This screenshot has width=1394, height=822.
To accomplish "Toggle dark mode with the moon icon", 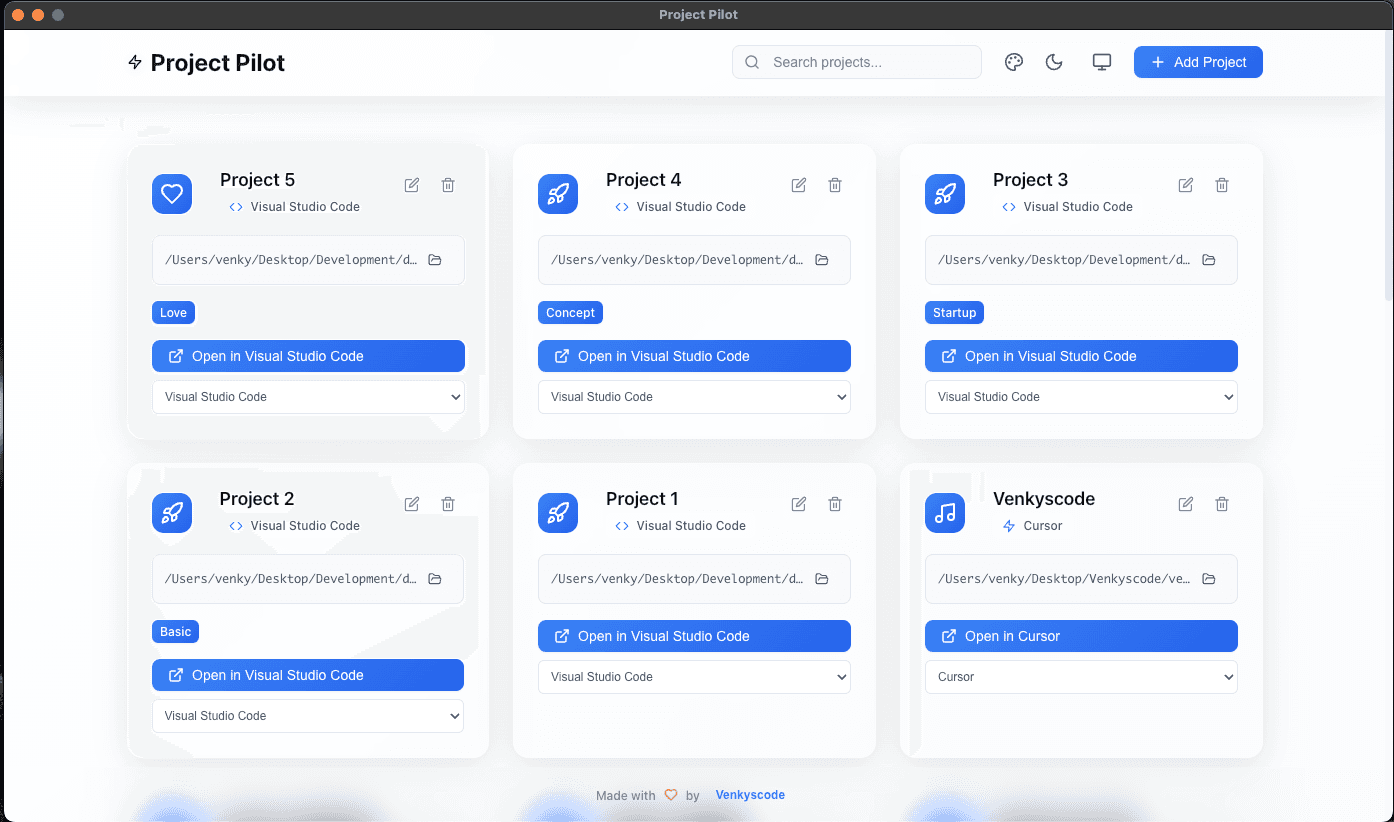I will point(1053,62).
